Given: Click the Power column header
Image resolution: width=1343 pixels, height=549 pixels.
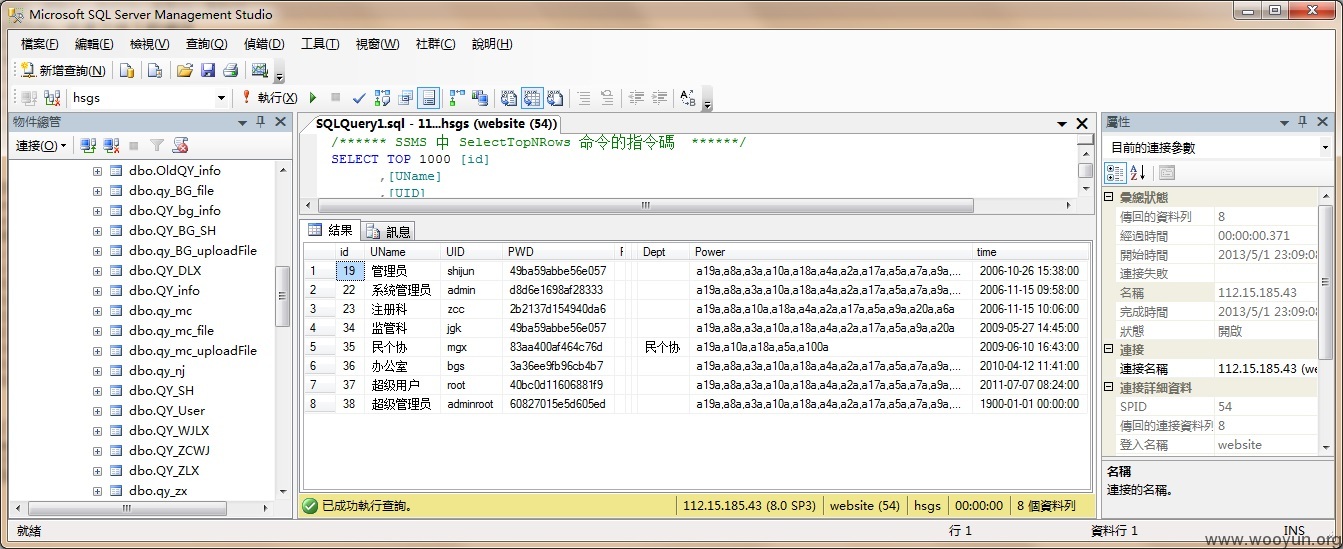Looking at the screenshot, I should pyautogui.click(x=832, y=252).
